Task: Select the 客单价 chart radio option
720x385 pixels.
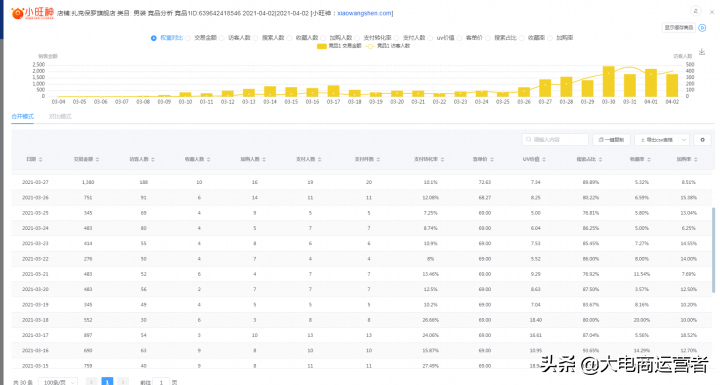Action: click(459, 38)
